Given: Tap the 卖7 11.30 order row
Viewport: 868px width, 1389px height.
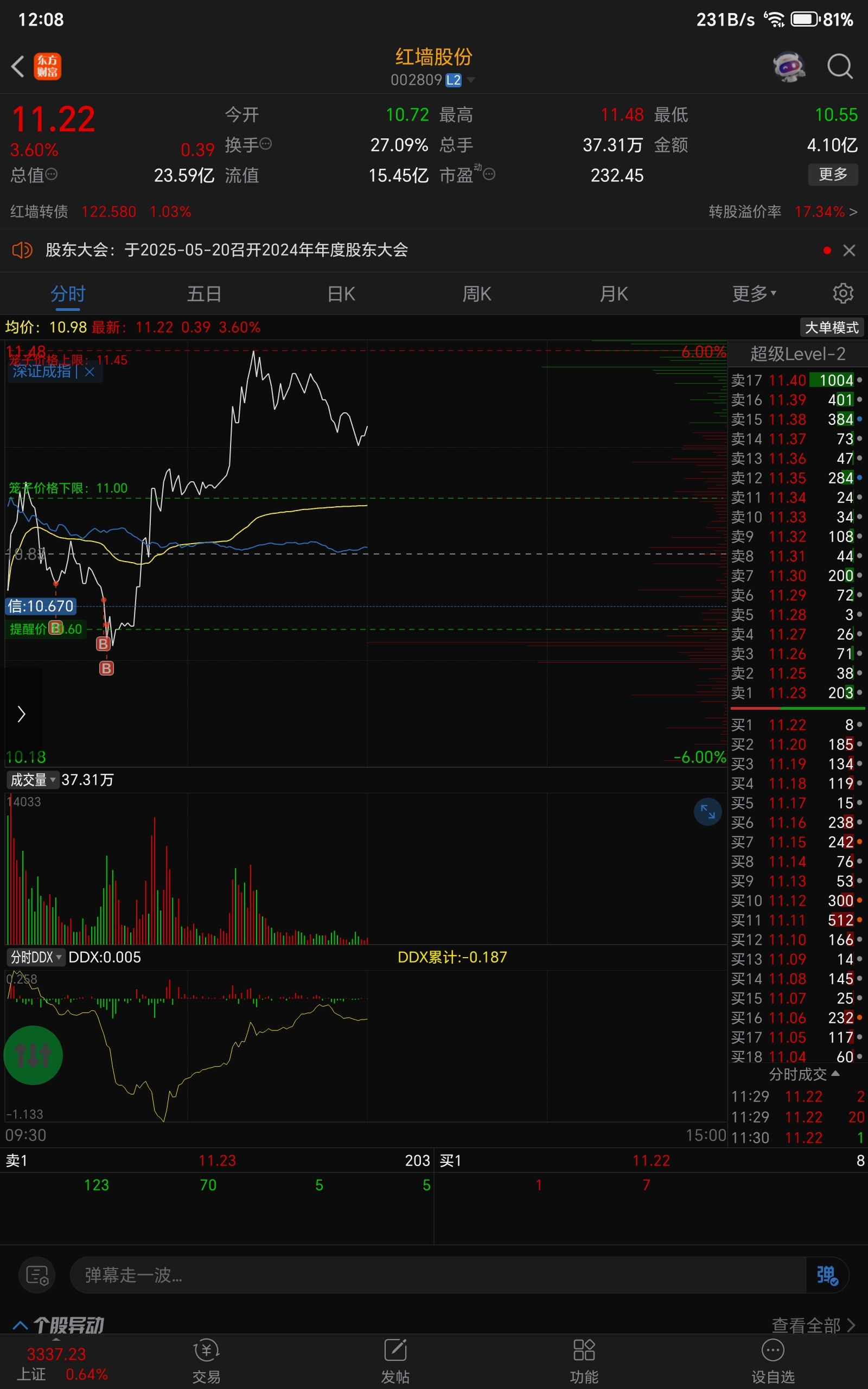Looking at the screenshot, I should point(797,575).
